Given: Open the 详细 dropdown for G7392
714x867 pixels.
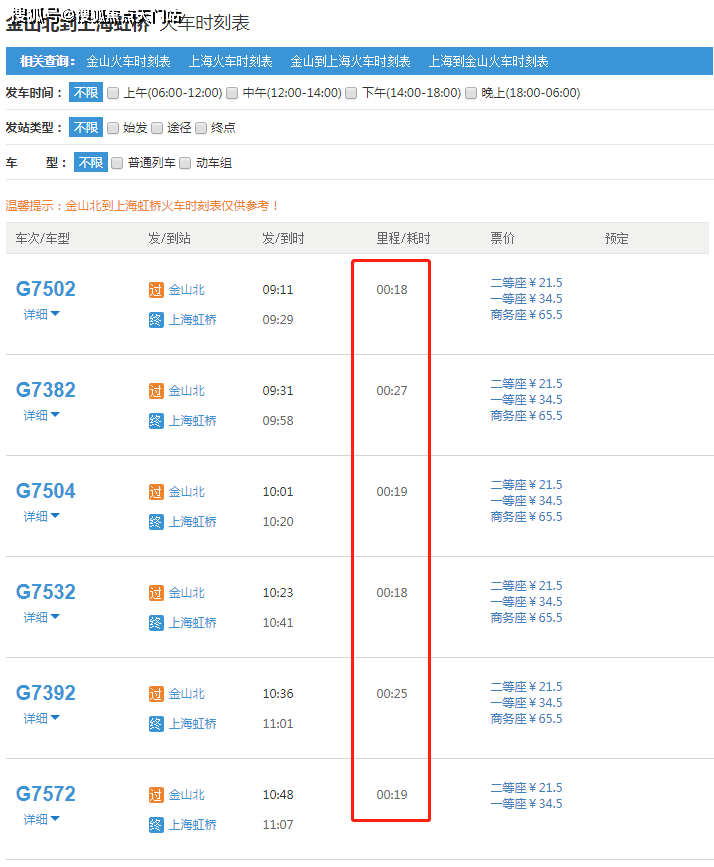Looking at the screenshot, I should tap(42, 718).
